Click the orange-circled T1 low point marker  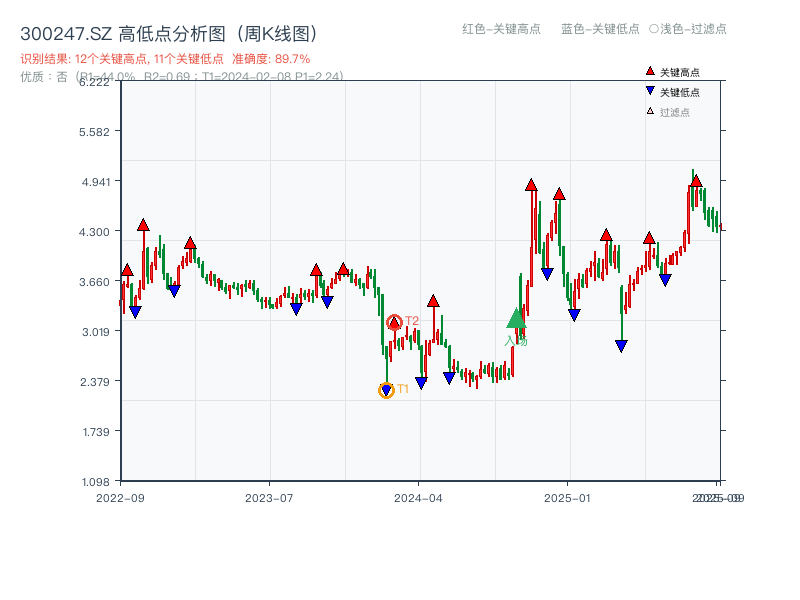pyautogui.click(x=387, y=389)
